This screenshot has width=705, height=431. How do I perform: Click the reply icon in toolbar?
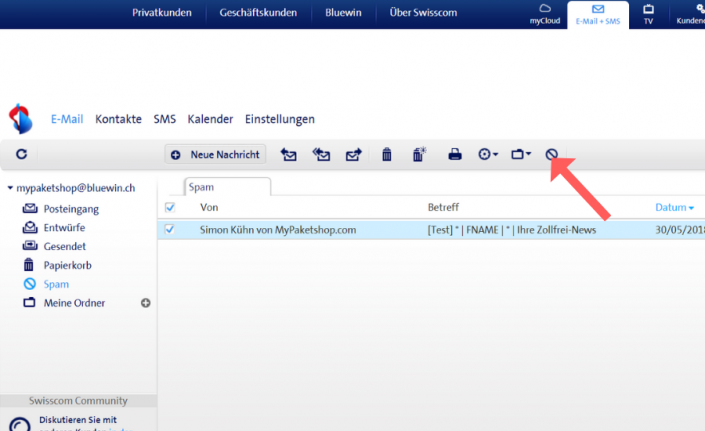(289, 155)
